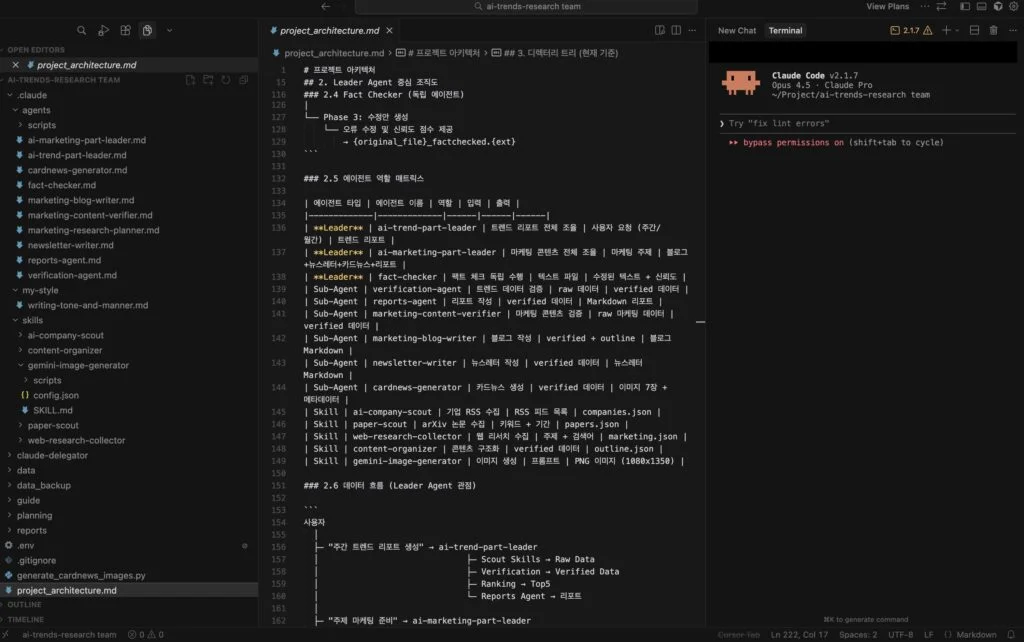Open the Run and Debug view
The image size is (1024, 642).
[103, 30]
